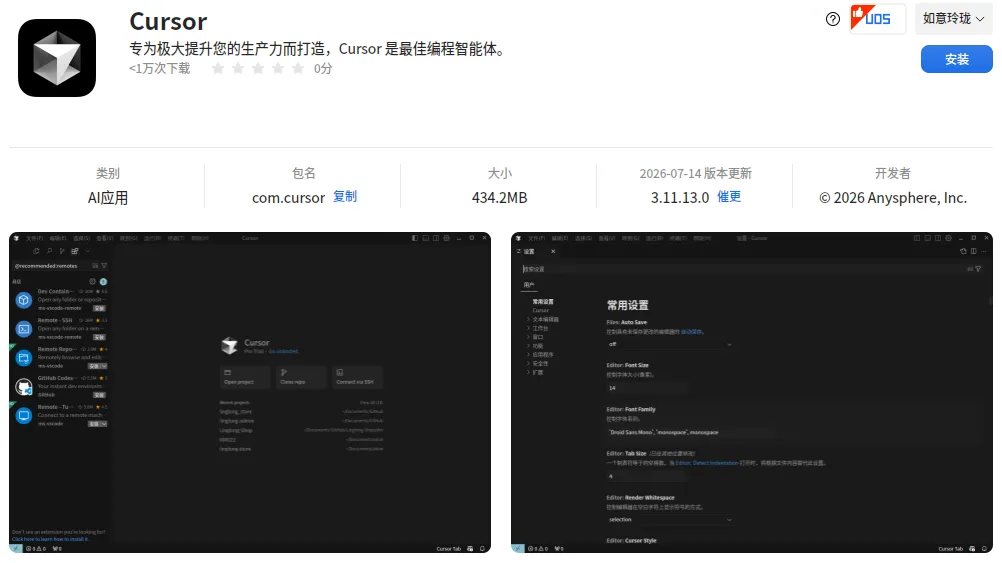Click the Remote - SSH extension icon
The height and width of the screenshot is (563, 1002).
click(x=24, y=329)
